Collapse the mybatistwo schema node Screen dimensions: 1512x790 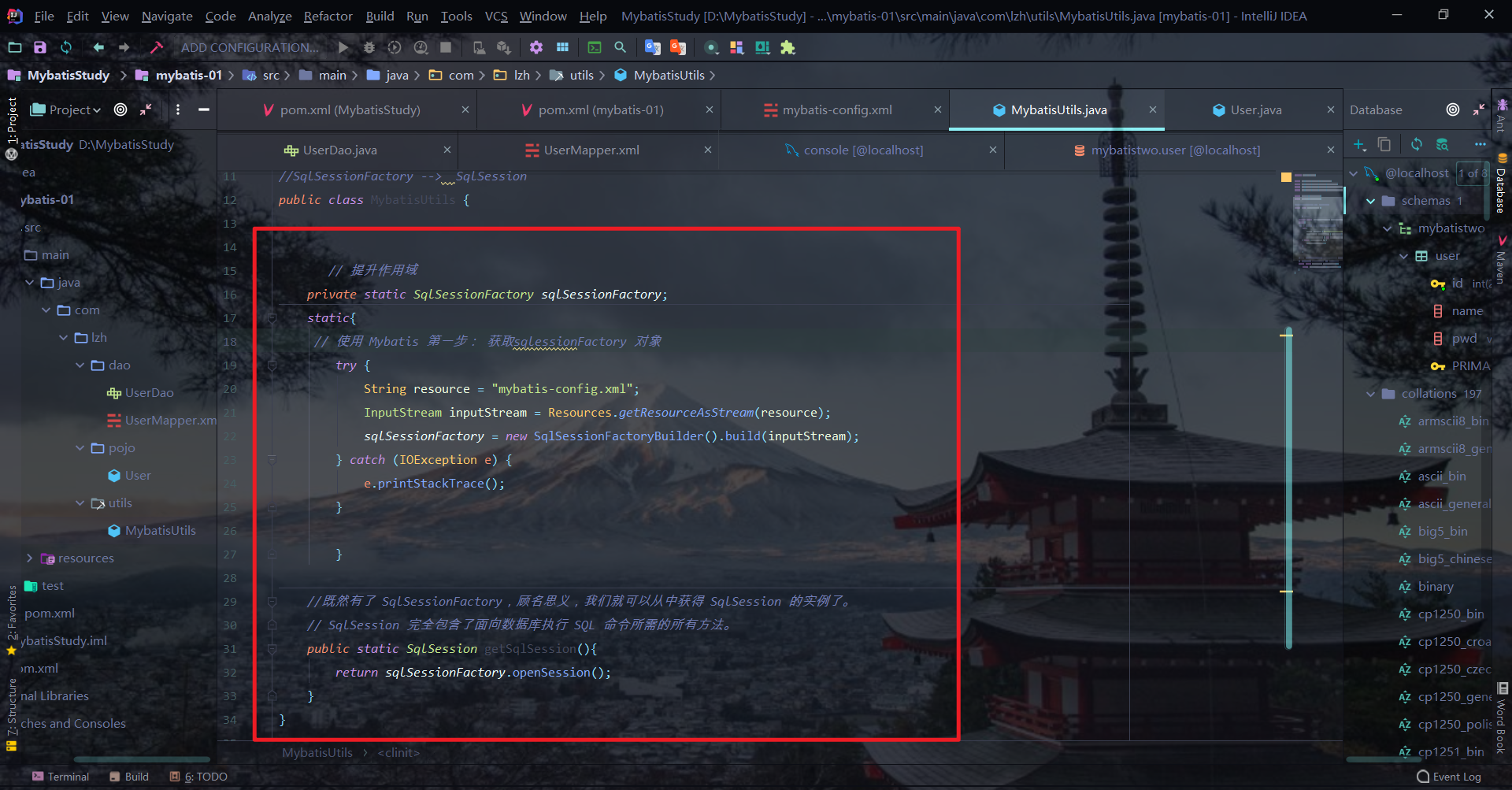tap(1387, 228)
